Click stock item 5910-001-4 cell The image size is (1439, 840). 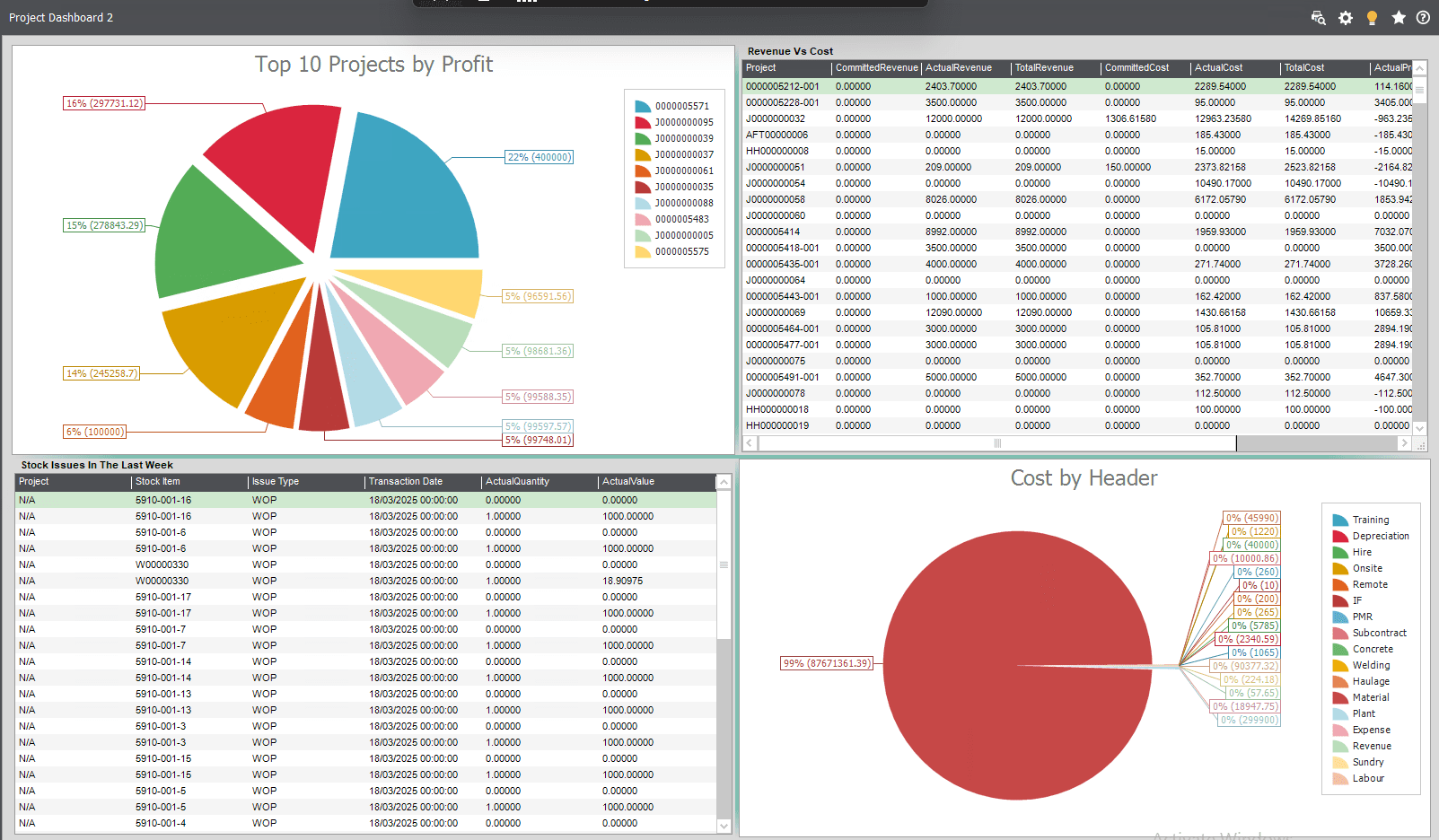click(190, 823)
